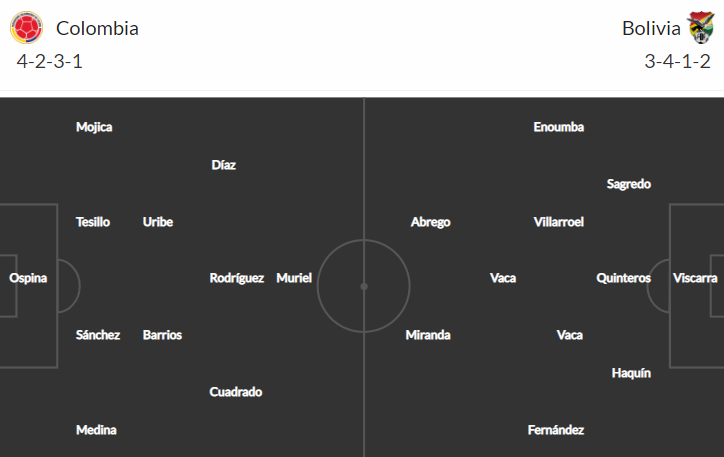Select goalkeeper Viscarra on the pitch
This screenshot has width=724, height=457.
[695, 278]
